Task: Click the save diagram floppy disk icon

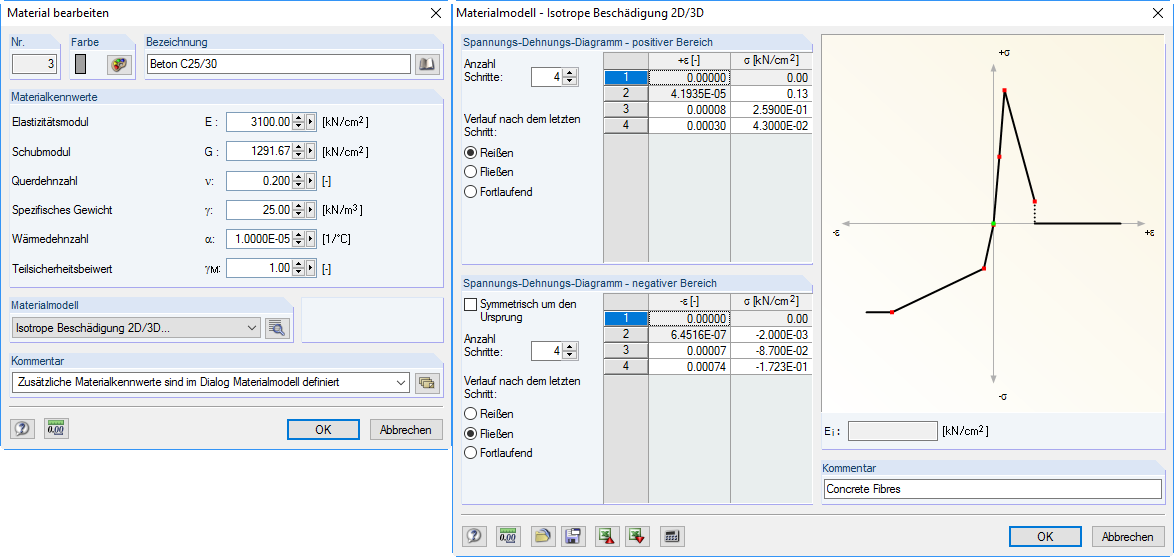Action: point(574,536)
